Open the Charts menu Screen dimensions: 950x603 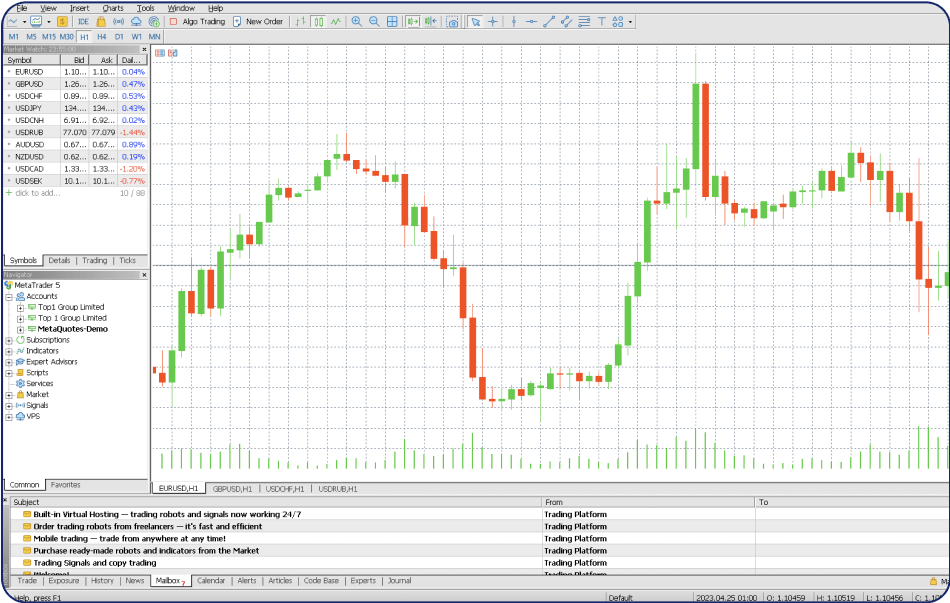(113, 7)
